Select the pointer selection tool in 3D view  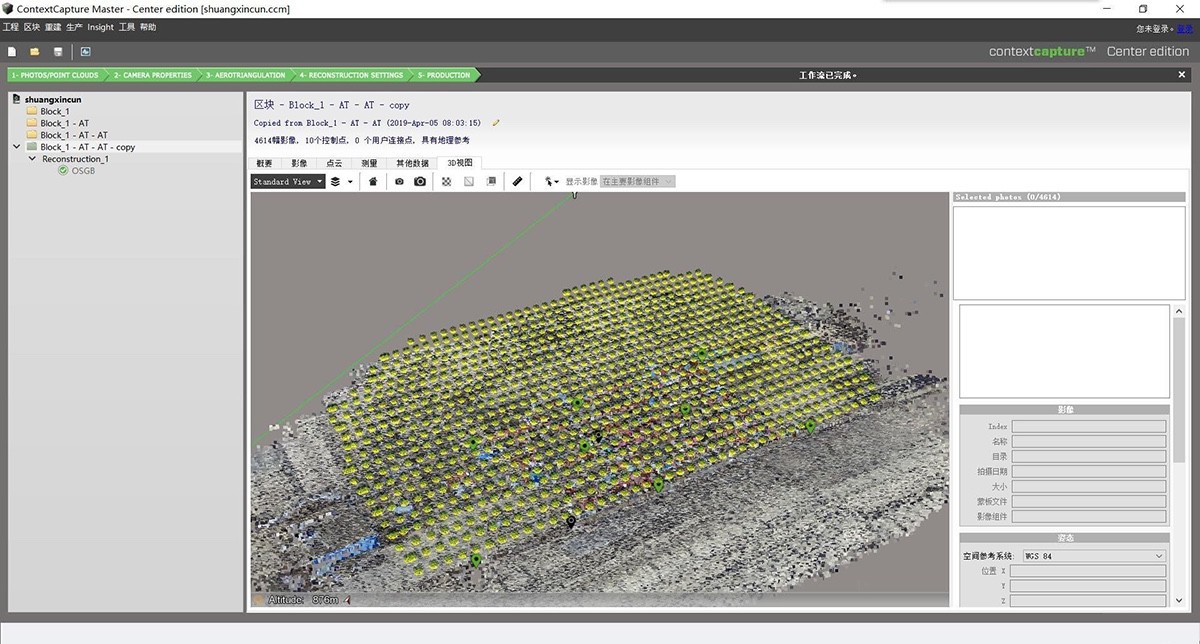pyautogui.click(x=548, y=181)
